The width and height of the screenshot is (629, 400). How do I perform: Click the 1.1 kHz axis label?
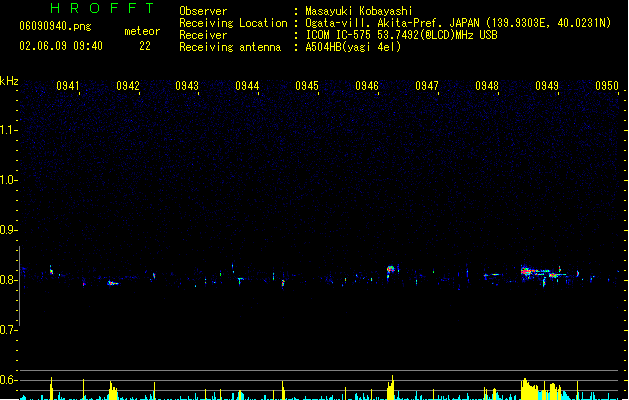click(8, 130)
